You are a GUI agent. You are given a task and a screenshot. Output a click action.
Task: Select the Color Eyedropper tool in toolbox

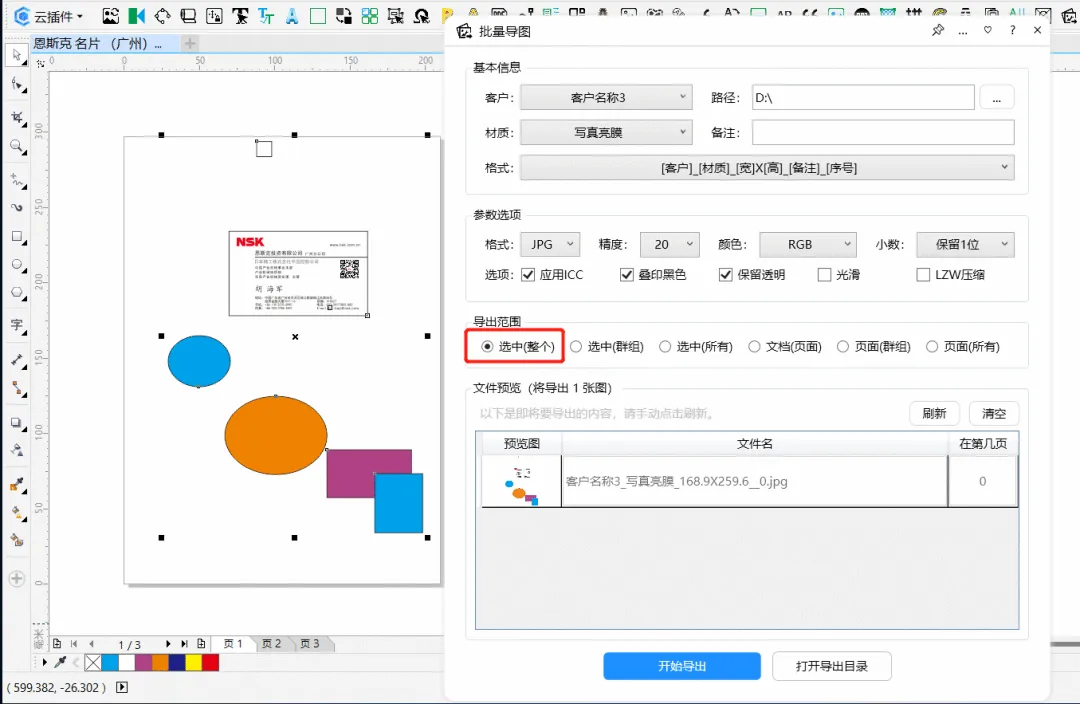click(x=17, y=484)
